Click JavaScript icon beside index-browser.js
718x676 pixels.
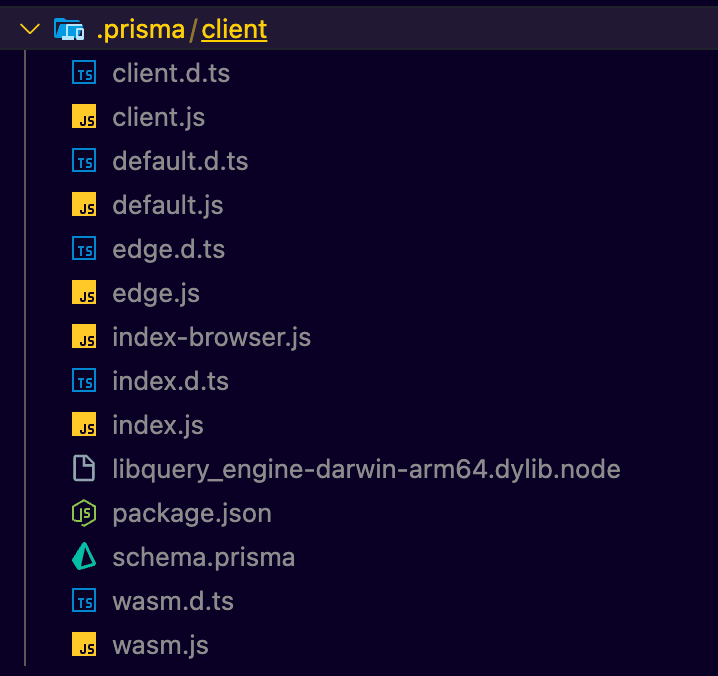pyautogui.click(x=84, y=336)
